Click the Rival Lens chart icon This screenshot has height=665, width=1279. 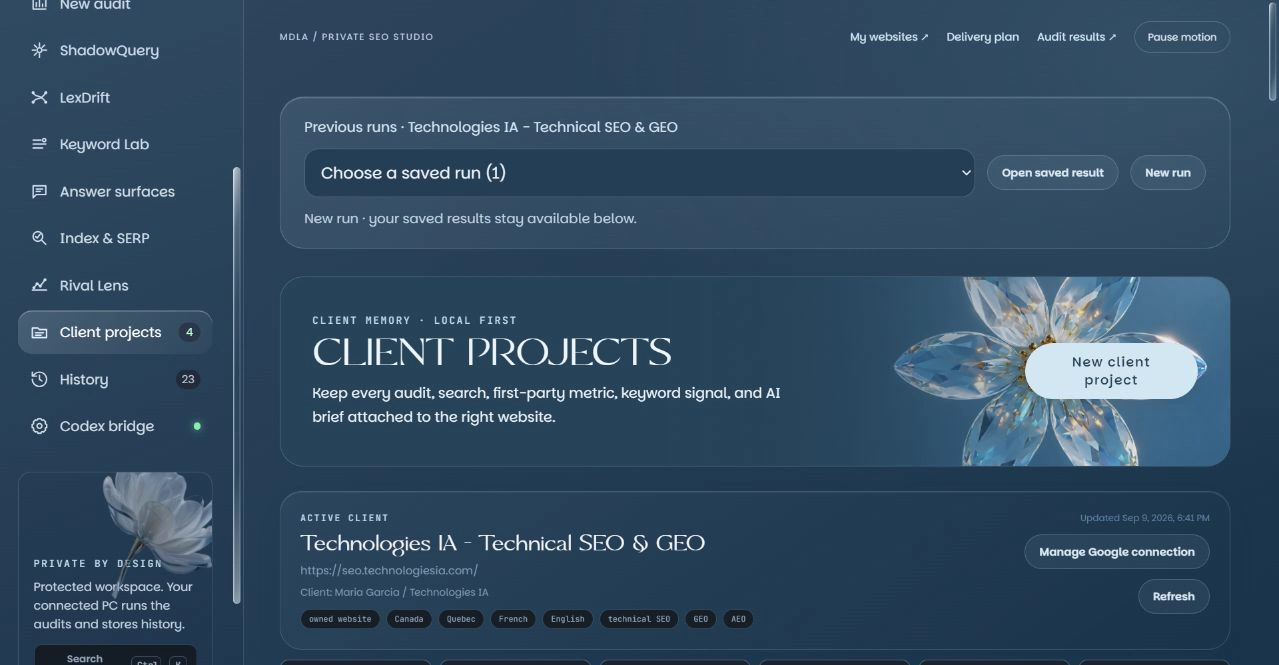39,285
